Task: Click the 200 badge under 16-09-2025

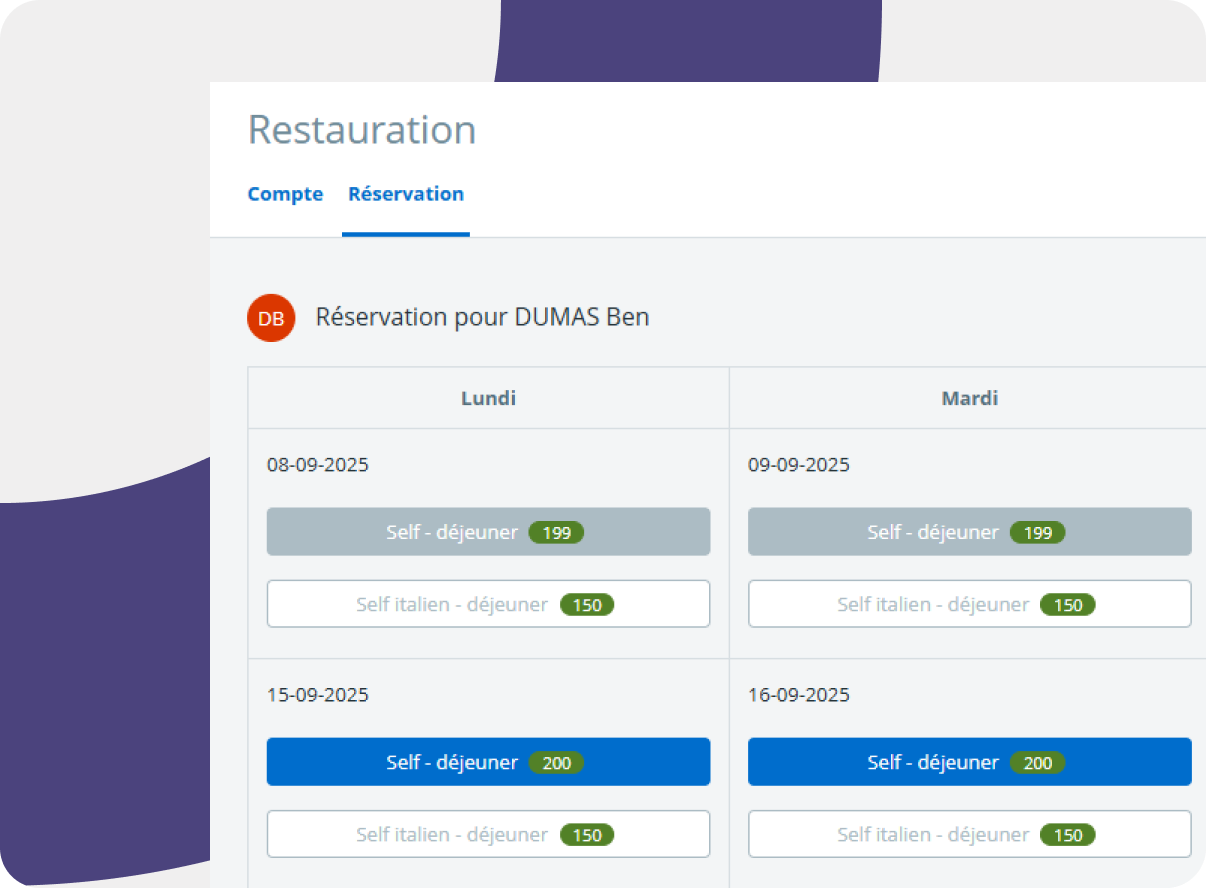Action: pyautogui.click(x=1037, y=763)
